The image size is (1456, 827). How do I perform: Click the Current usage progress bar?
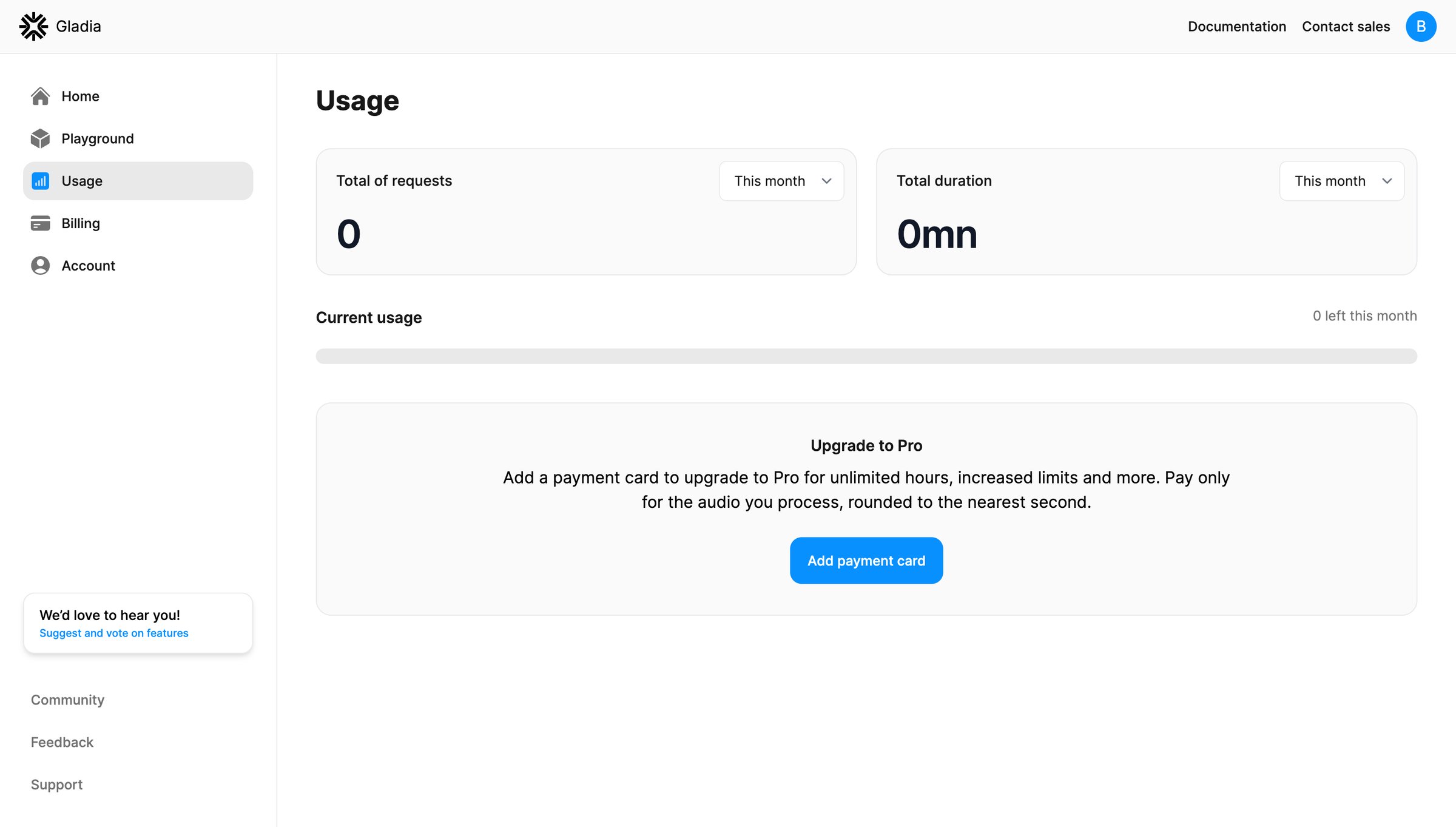coord(866,356)
